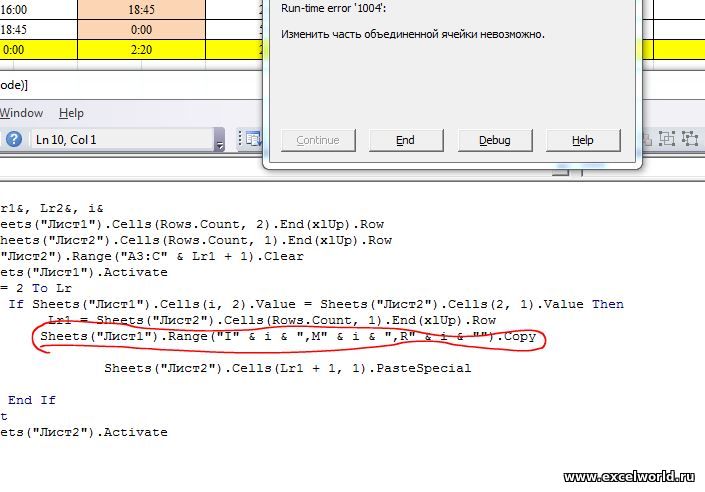Open the toolbar options arrow beside Ln 10, Col 1
This screenshot has width=705, height=492.
click(219, 143)
